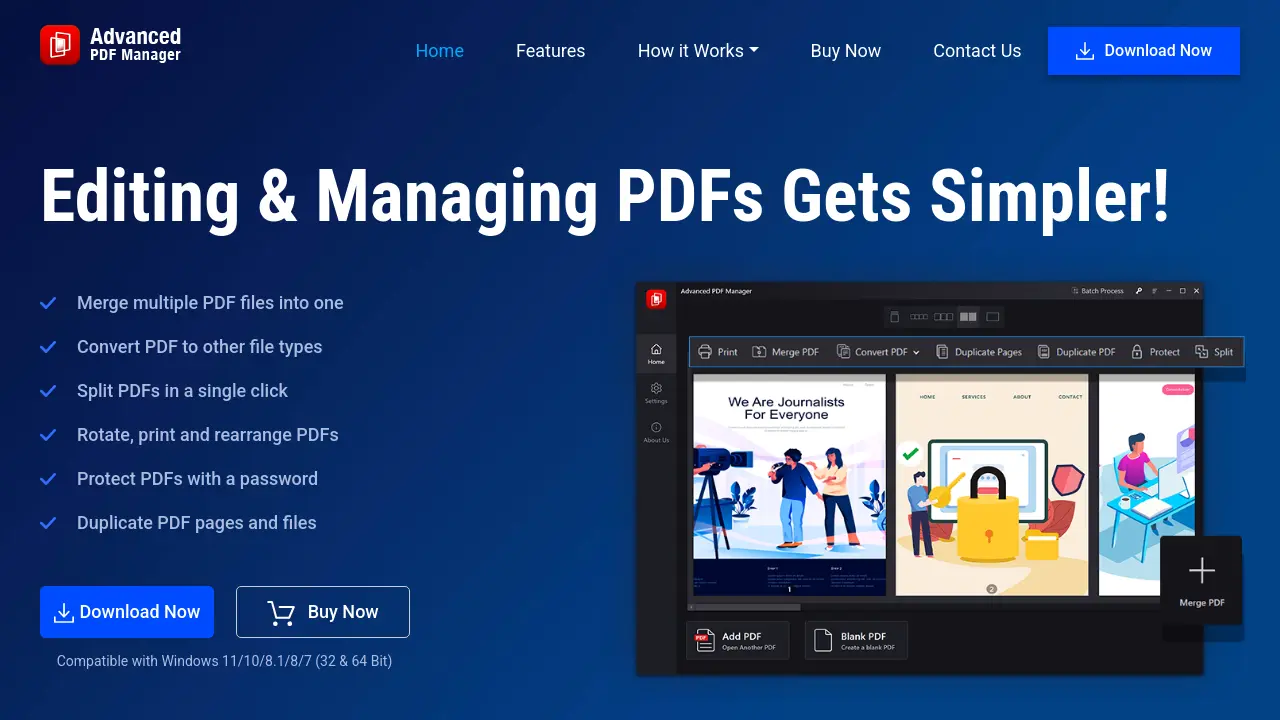The width and height of the screenshot is (1280, 720).
Task: Select the four-thumbnail view icon
Action: [x=919, y=317]
